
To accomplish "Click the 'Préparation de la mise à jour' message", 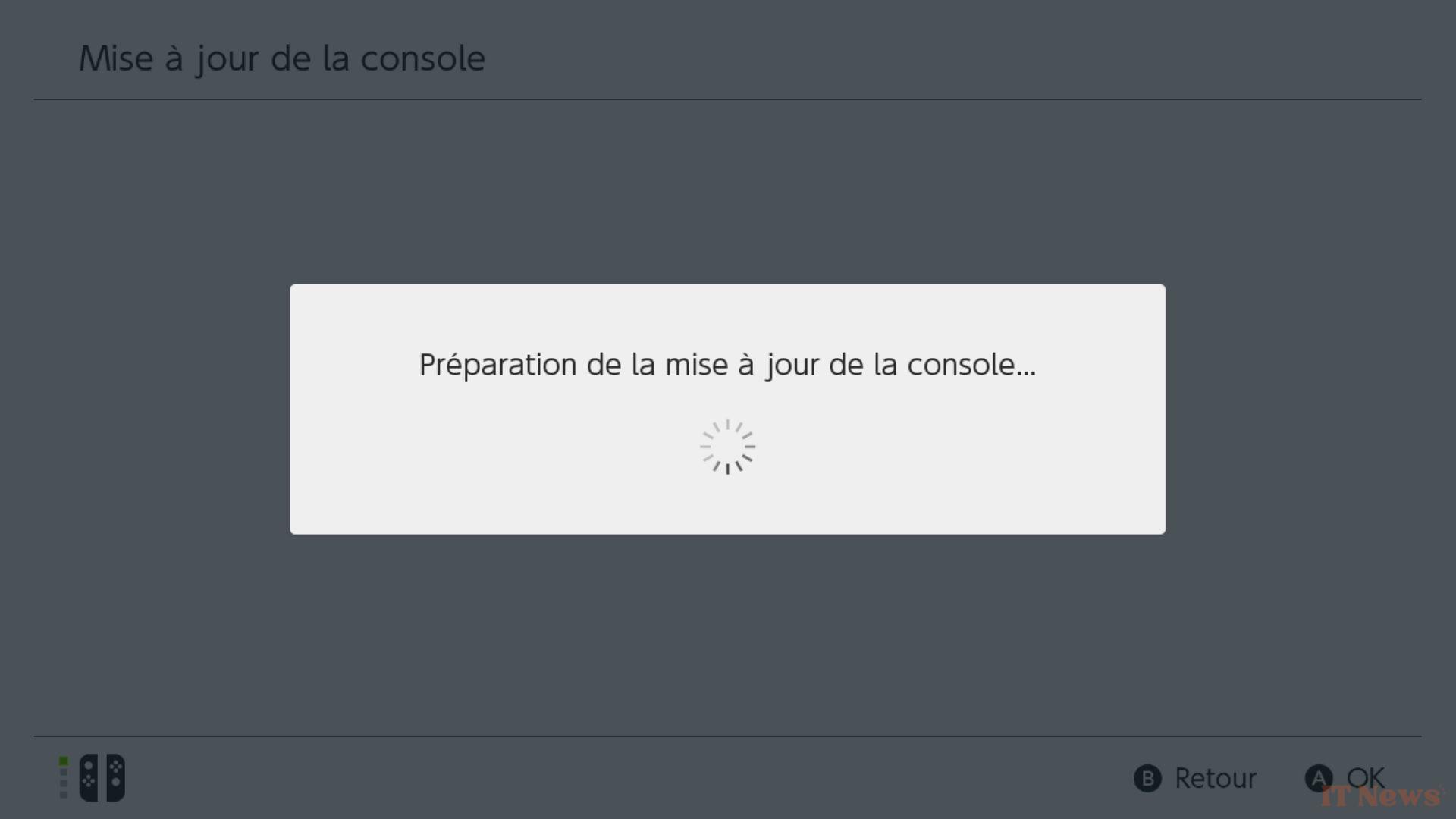I will [727, 366].
